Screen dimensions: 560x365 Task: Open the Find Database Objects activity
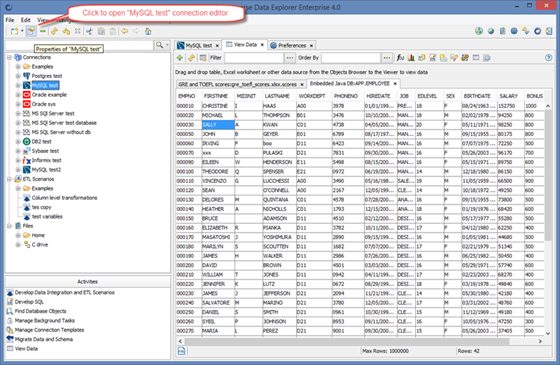40,311
